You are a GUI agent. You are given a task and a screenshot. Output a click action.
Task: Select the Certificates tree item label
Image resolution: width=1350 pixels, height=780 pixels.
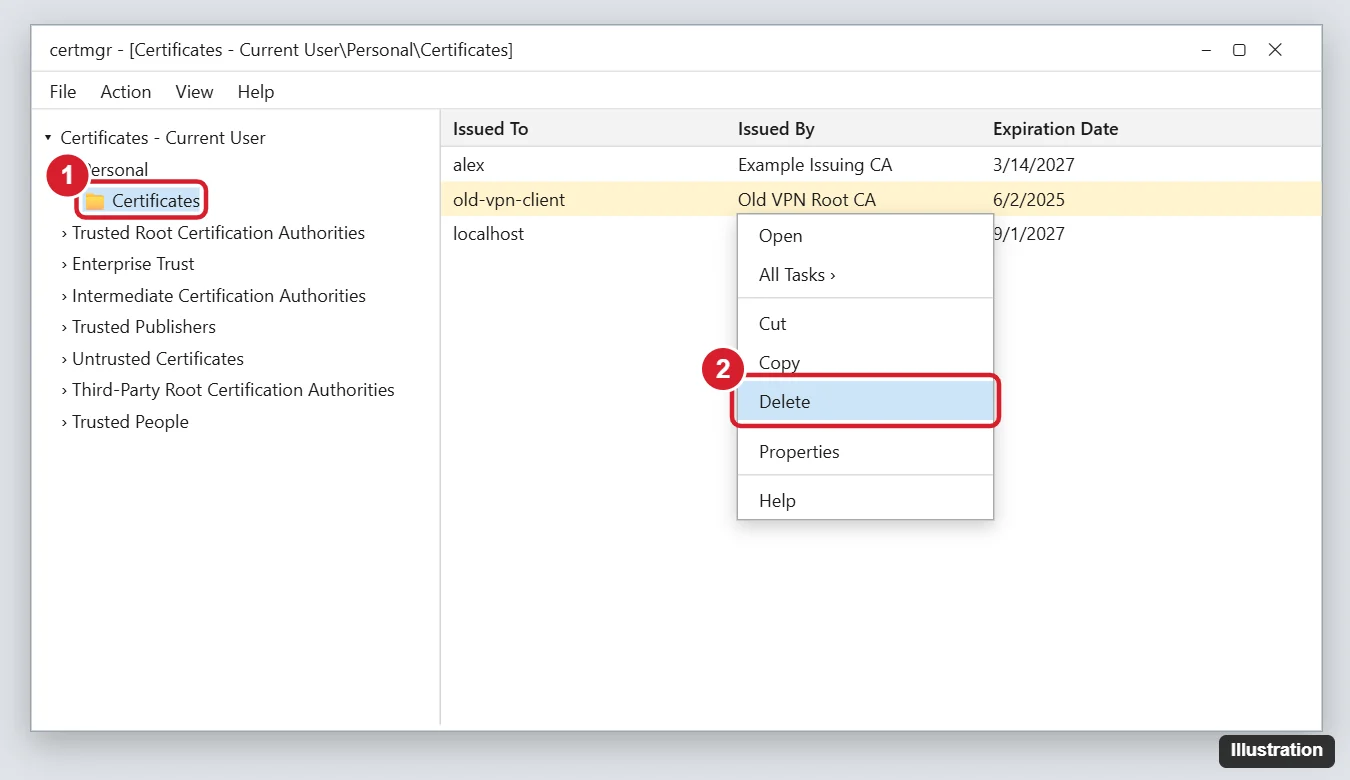click(x=156, y=201)
